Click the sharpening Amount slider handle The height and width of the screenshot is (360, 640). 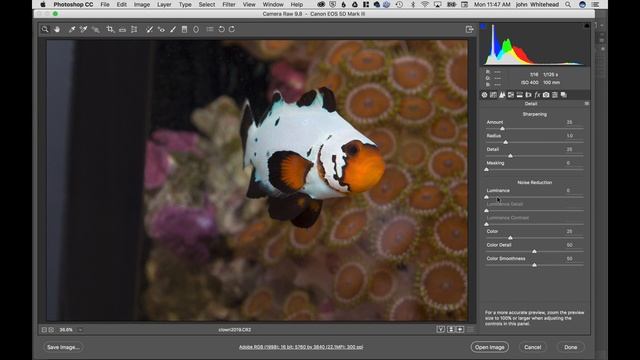pos(502,129)
